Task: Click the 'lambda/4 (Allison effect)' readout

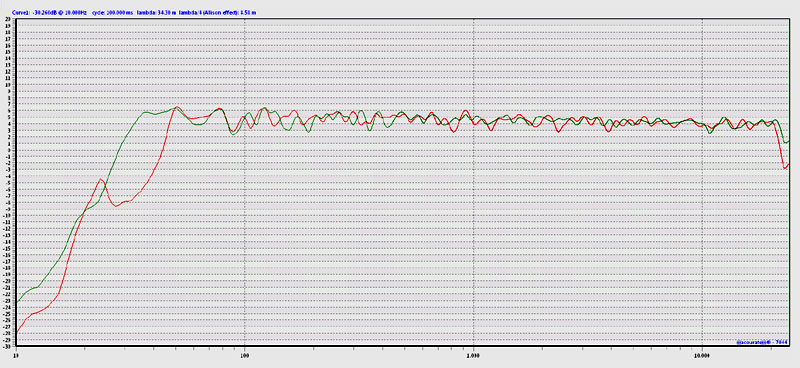Action: (x=218, y=12)
